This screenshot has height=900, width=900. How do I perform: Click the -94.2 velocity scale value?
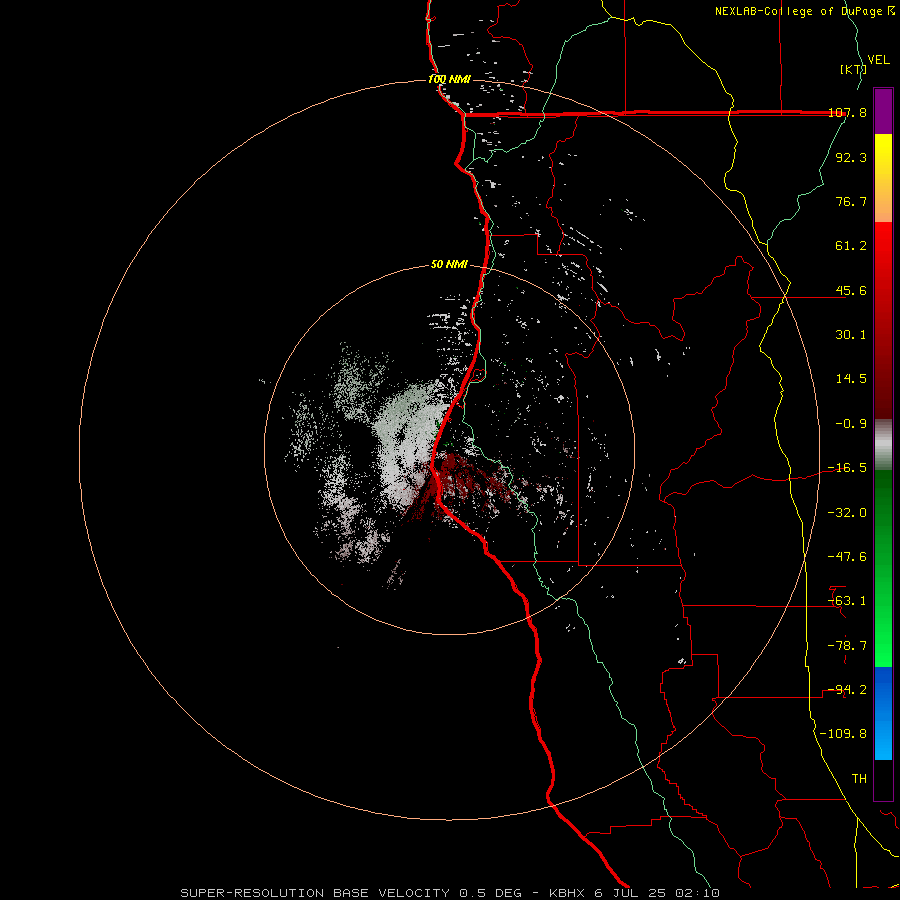[847, 690]
